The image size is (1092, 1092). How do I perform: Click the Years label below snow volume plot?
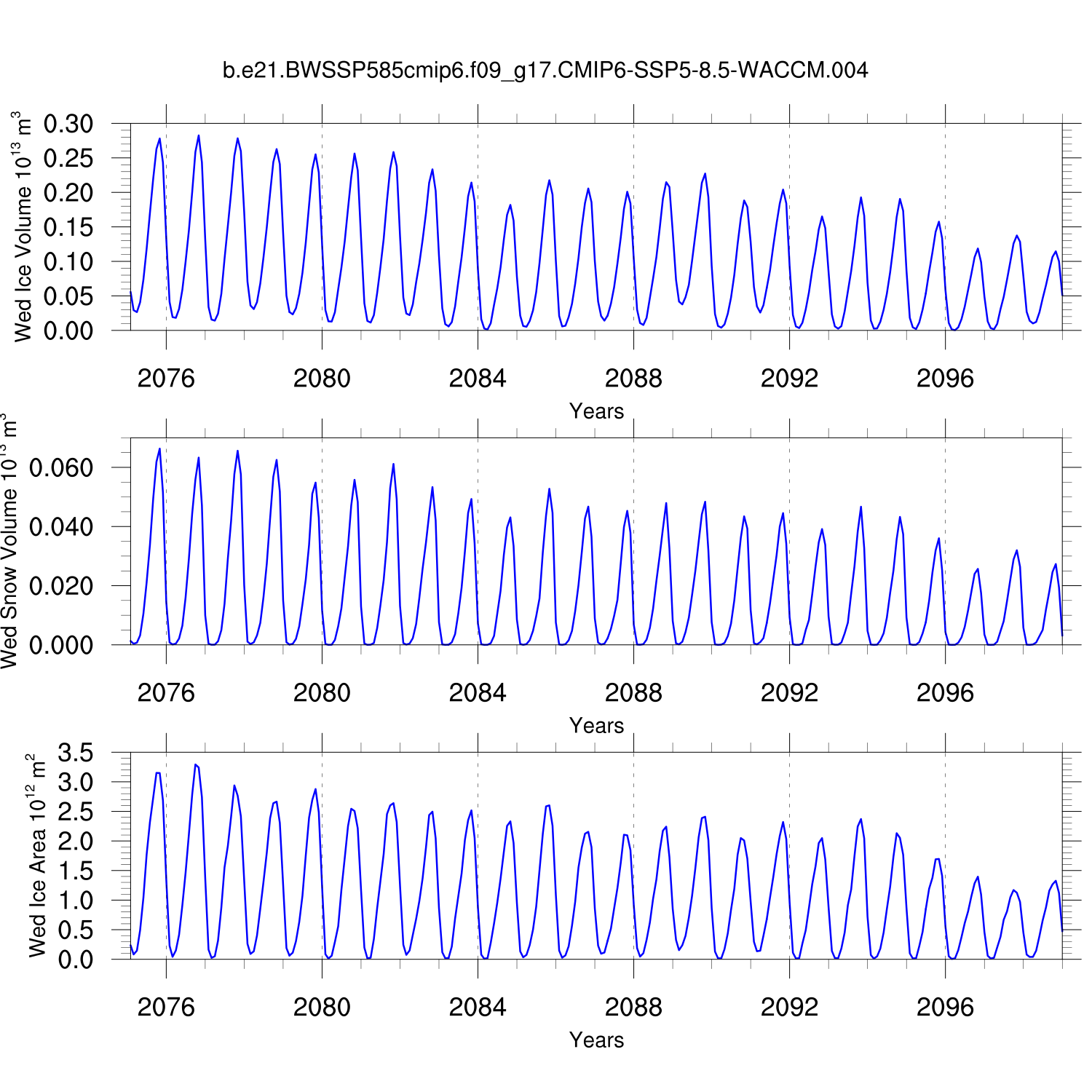(596, 726)
